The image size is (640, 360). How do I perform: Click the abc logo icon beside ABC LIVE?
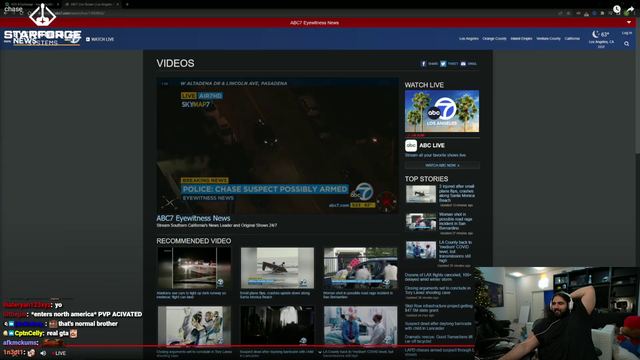411,146
